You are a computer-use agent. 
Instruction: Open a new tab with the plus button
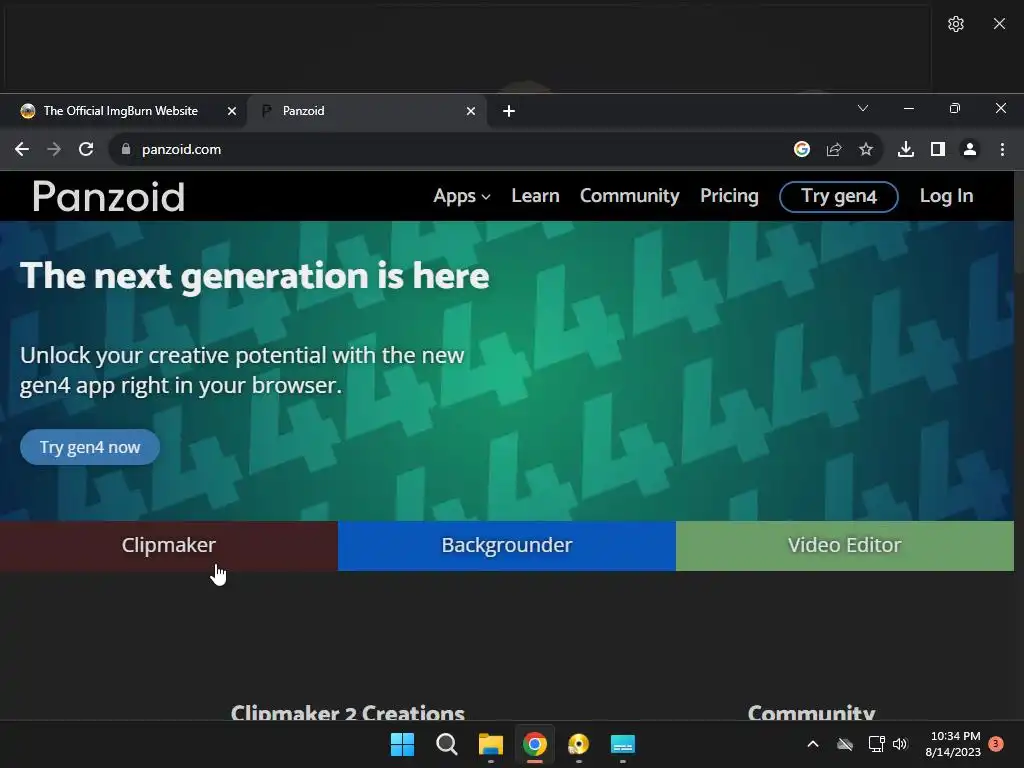coord(509,111)
